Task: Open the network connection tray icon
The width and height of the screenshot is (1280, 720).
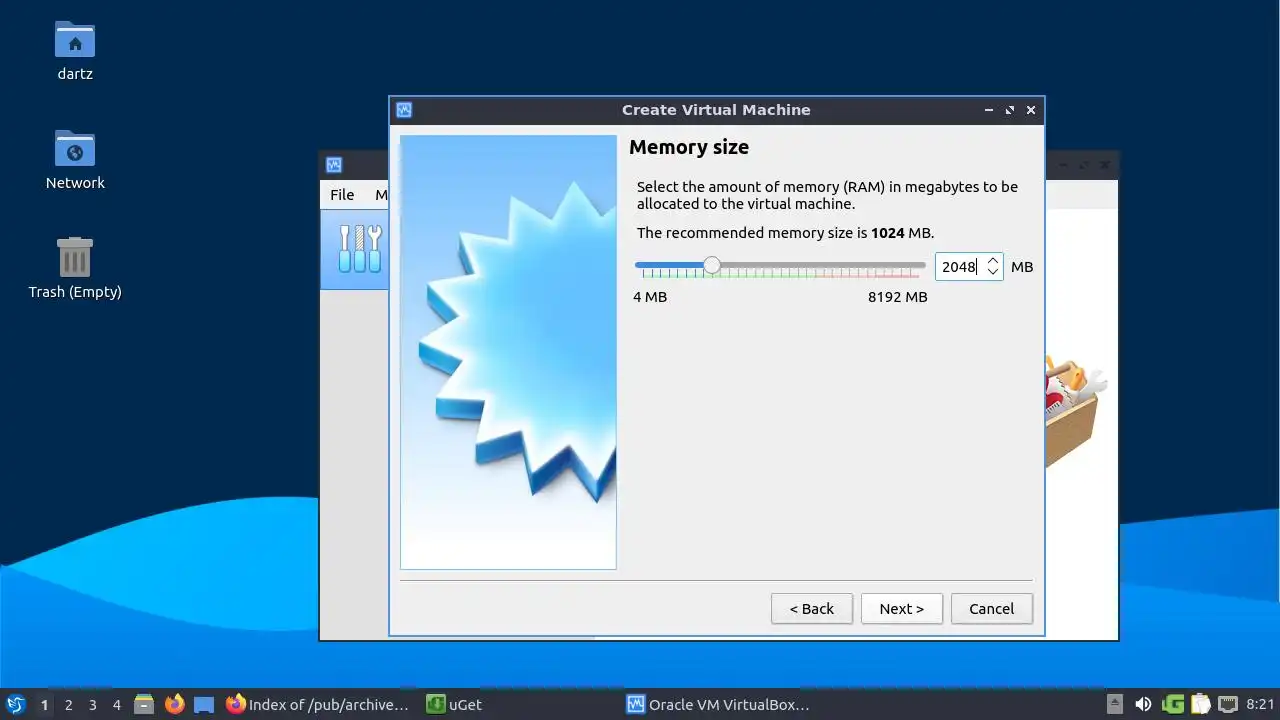Action: pyautogui.click(x=1228, y=704)
